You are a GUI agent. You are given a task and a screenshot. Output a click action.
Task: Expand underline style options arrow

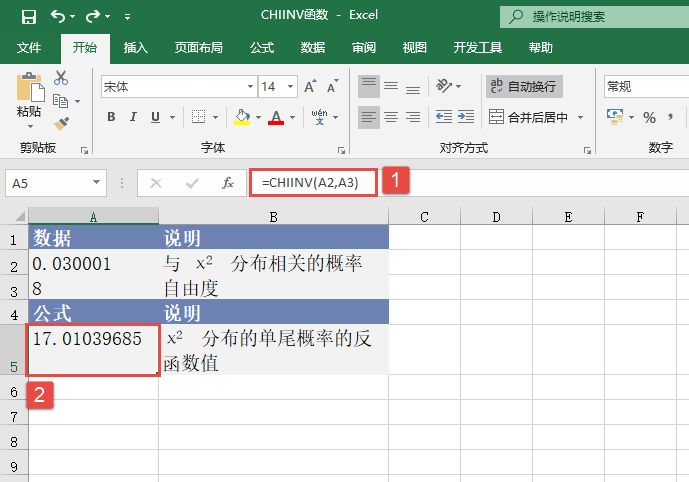[172, 117]
